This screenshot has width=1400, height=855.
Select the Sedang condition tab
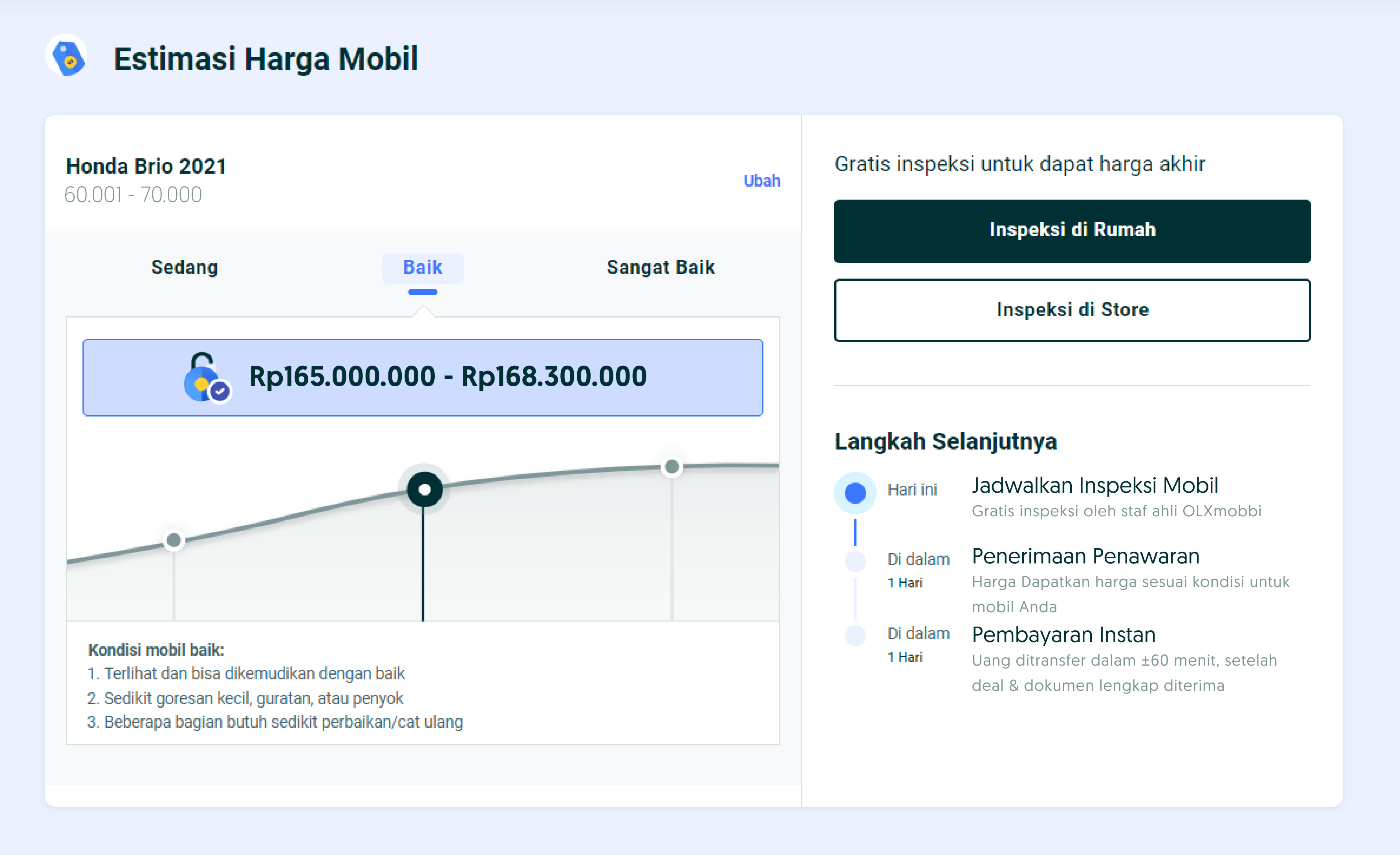click(185, 267)
